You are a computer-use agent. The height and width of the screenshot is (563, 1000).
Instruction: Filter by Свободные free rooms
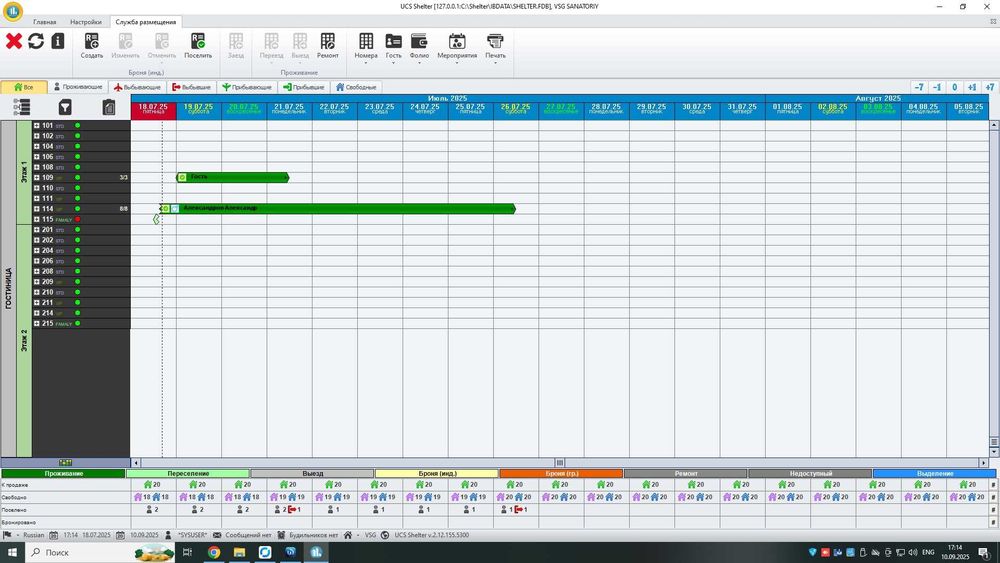point(356,87)
